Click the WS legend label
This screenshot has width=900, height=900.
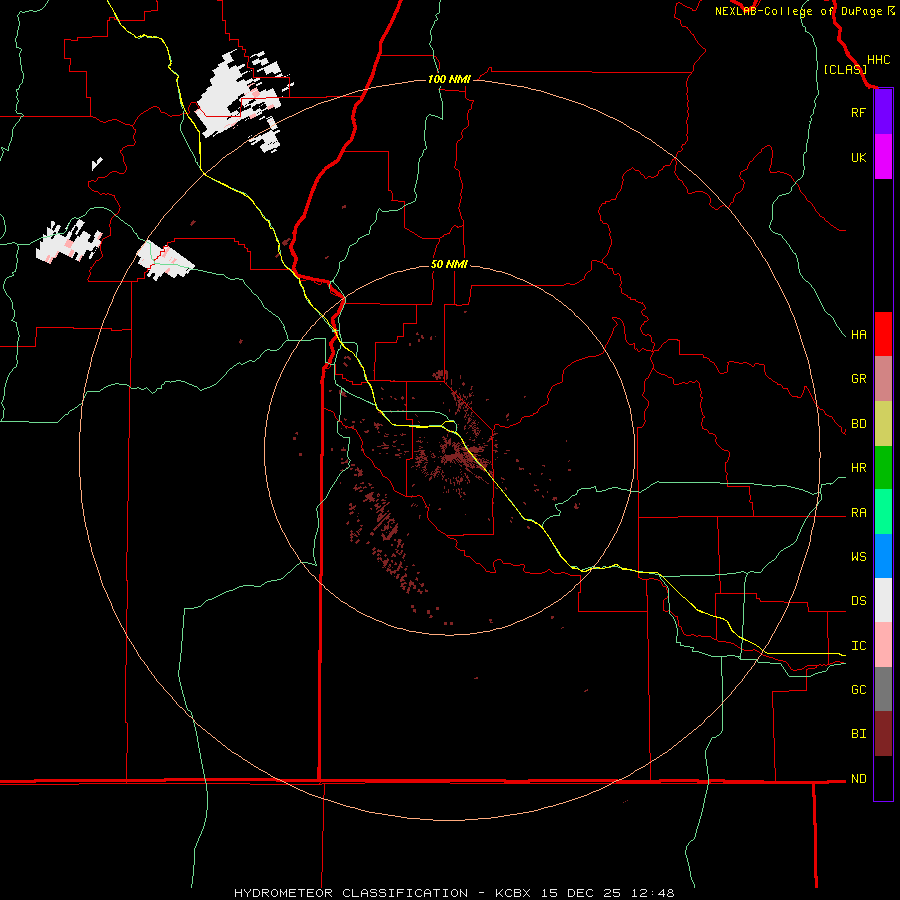(858, 556)
